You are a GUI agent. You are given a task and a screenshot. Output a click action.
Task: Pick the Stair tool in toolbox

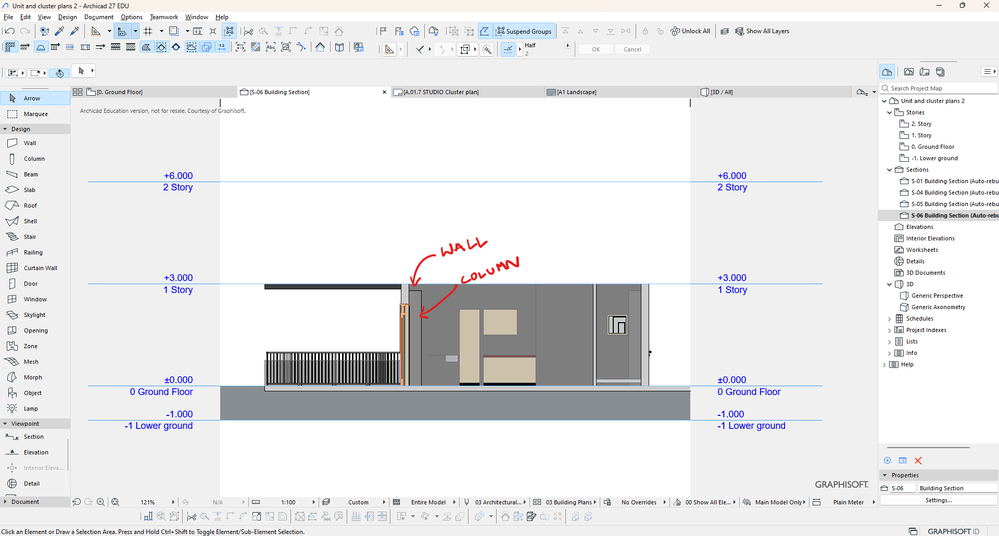[30, 237]
